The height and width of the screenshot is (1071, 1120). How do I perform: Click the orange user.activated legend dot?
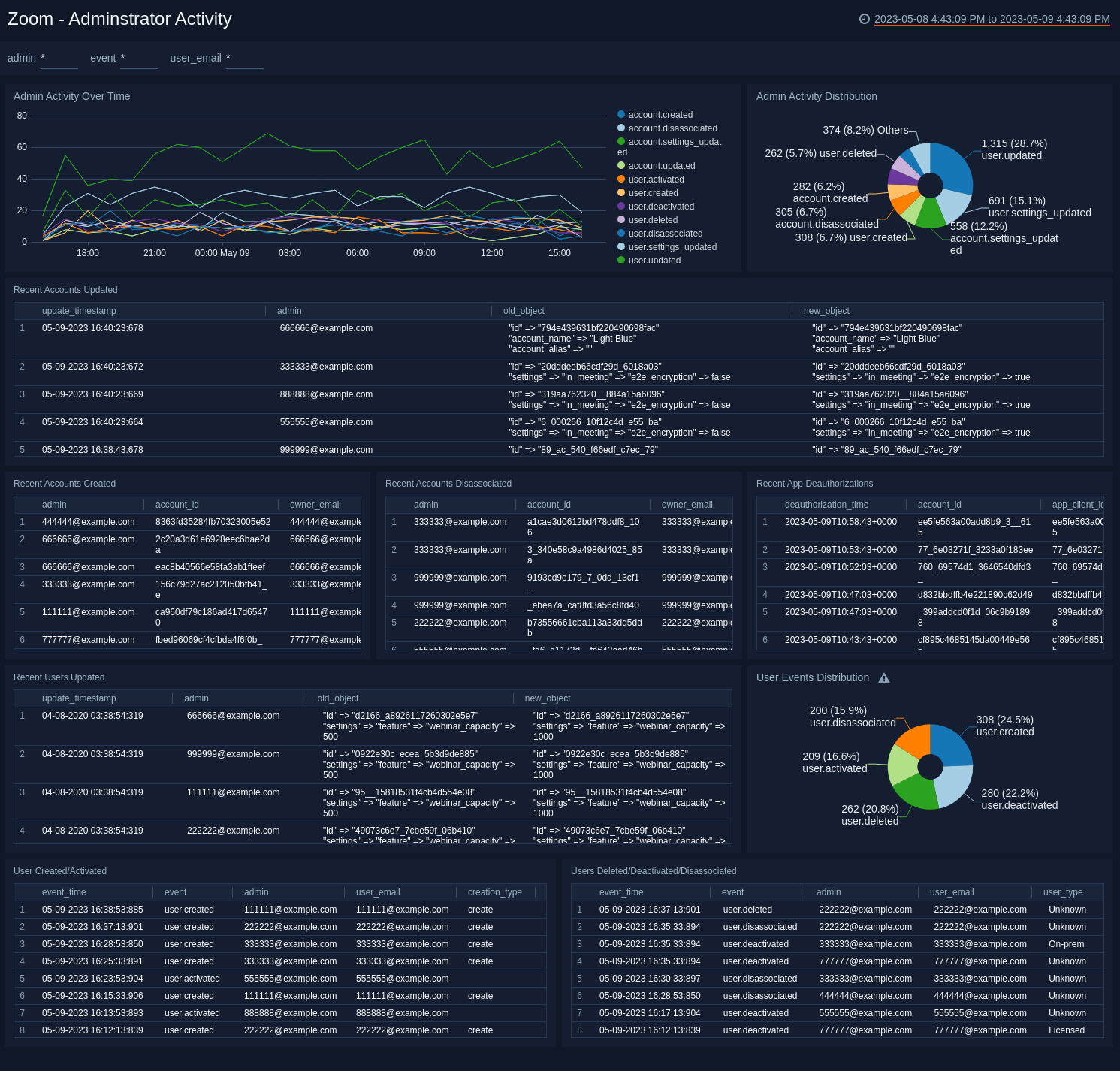(x=620, y=180)
